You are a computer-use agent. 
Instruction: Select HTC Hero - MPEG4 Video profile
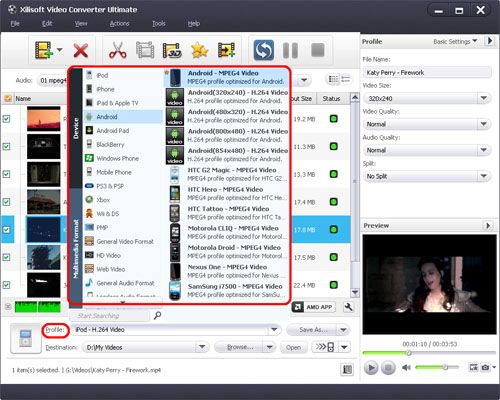point(227,194)
